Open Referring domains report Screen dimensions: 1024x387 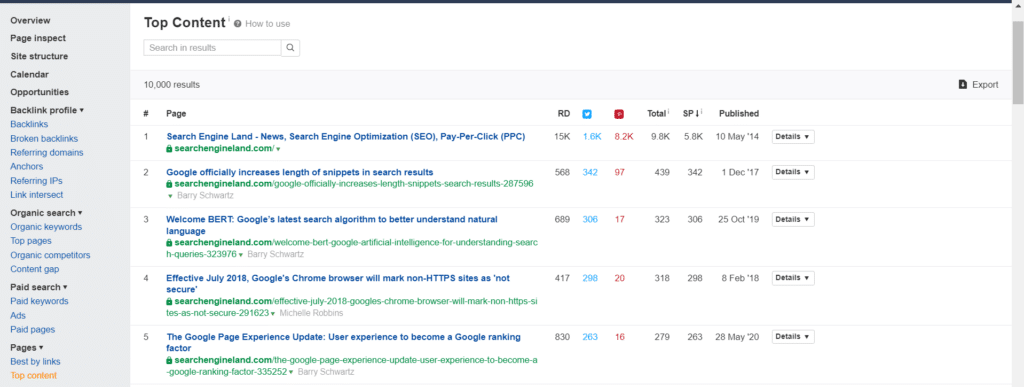47,153
